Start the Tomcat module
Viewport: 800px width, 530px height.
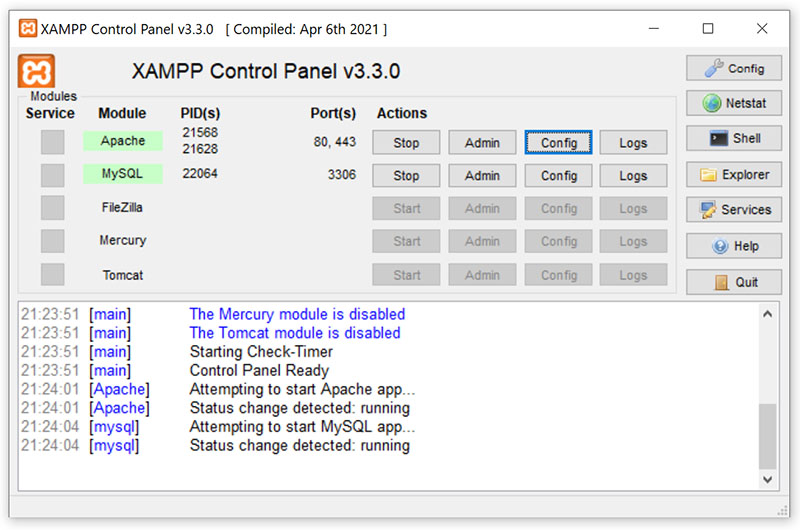406,275
